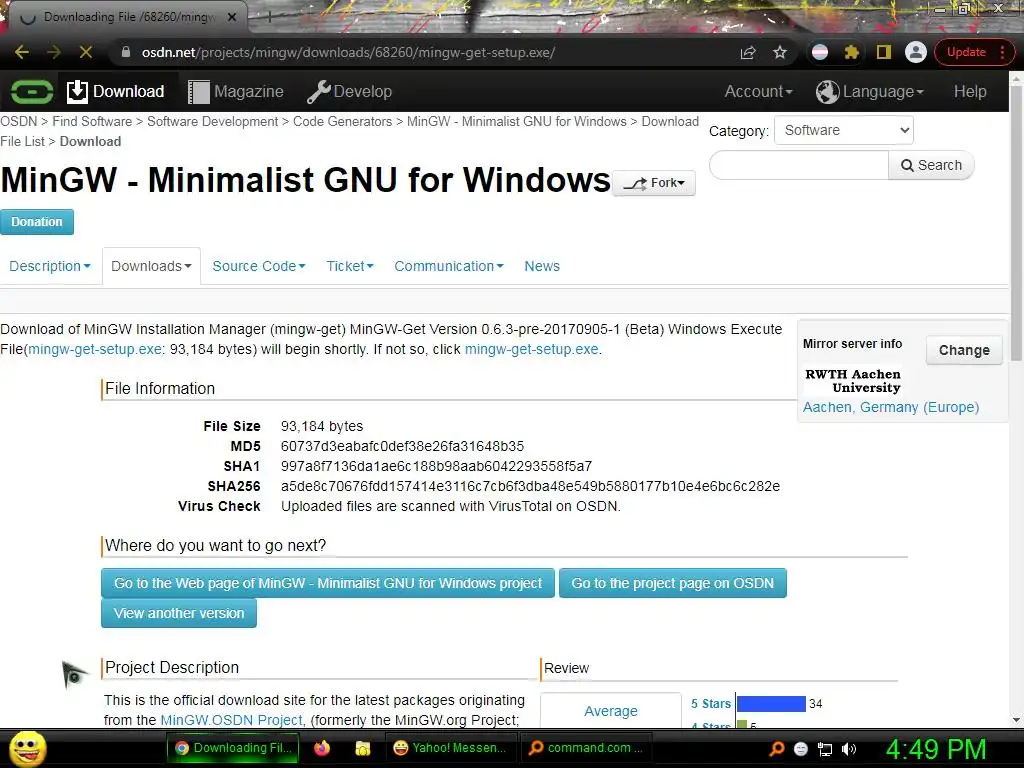Click the Code Generators breadcrumb
This screenshot has width=1024, height=768.
coord(342,121)
